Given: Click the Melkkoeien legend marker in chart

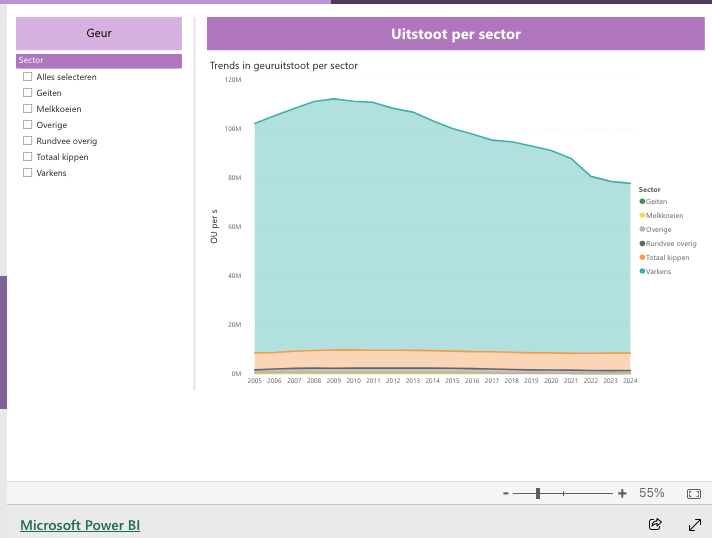Looking at the screenshot, I should click(642, 216).
